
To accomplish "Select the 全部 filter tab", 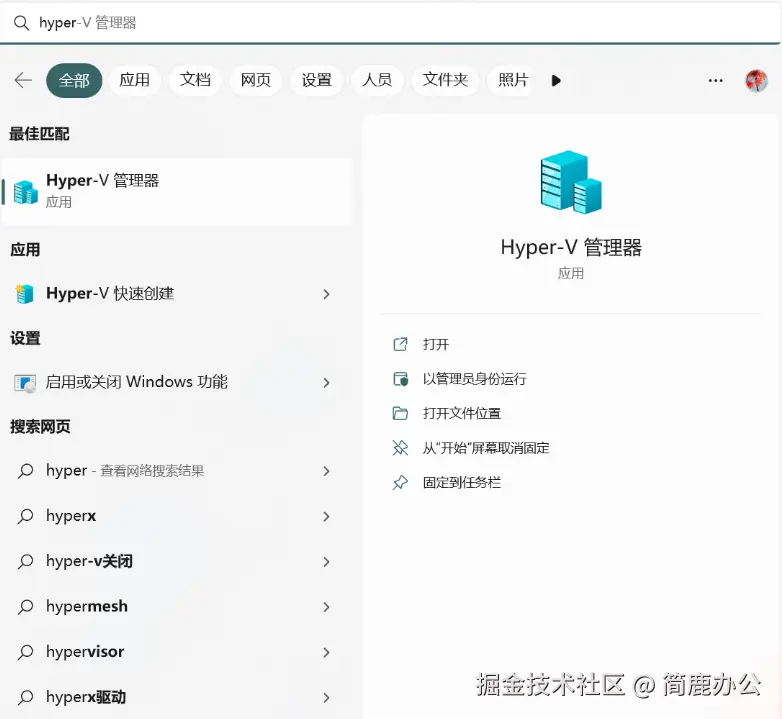I will [74, 80].
